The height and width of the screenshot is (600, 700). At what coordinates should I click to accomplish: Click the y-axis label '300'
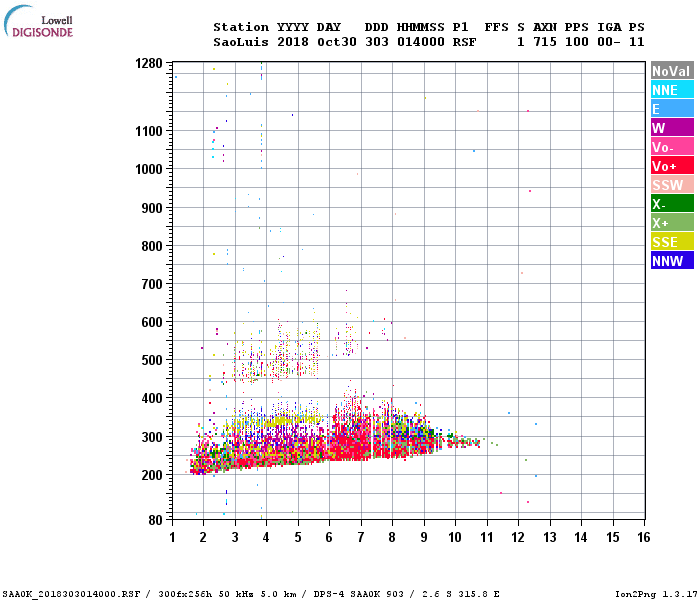(152, 437)
